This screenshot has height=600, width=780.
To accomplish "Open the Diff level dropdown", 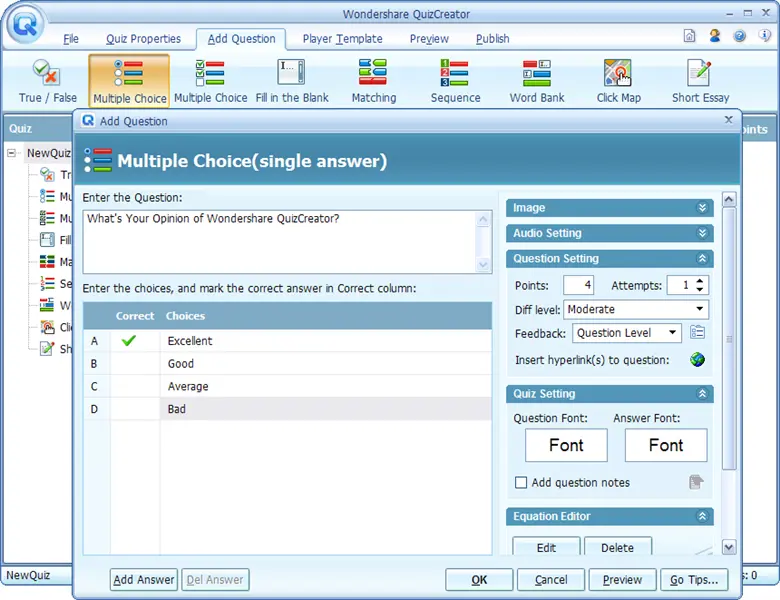I will click(700, 310).
